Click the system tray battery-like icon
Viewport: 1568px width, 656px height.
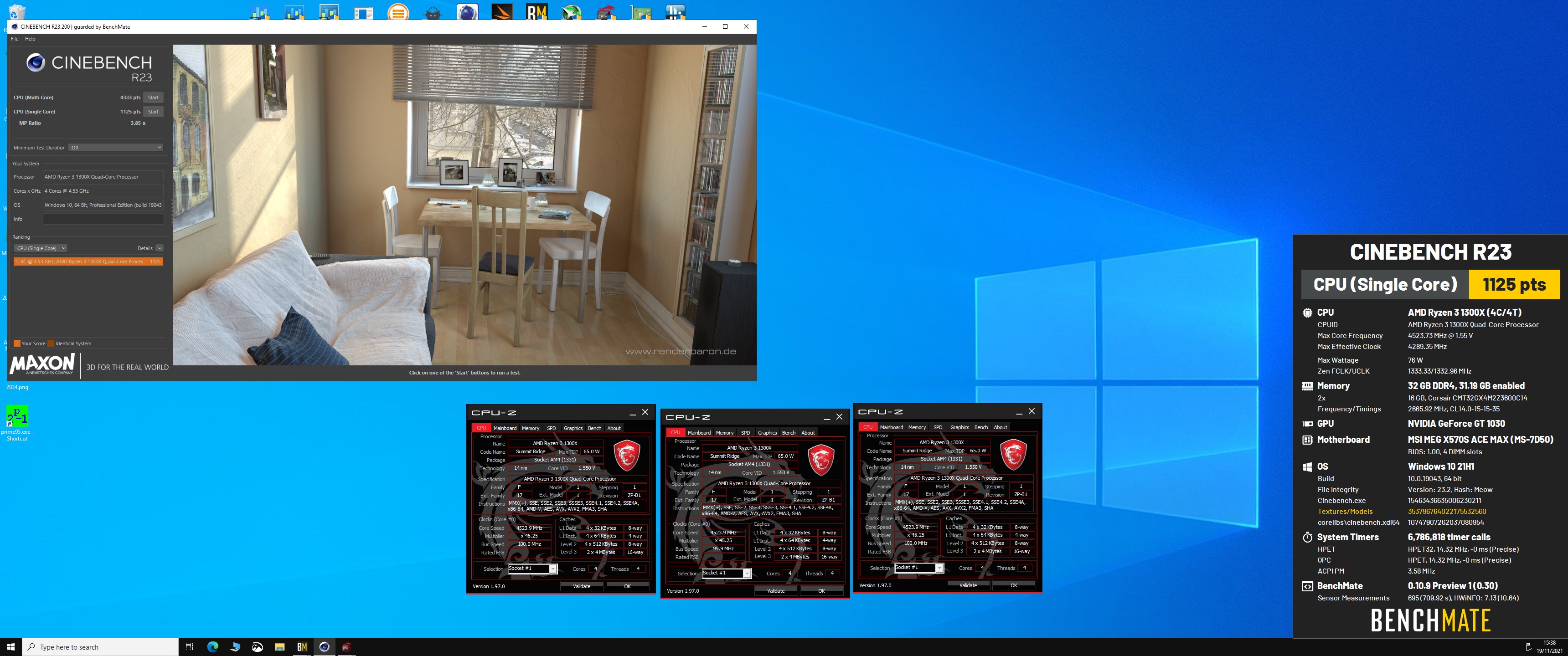(1528, 647)
